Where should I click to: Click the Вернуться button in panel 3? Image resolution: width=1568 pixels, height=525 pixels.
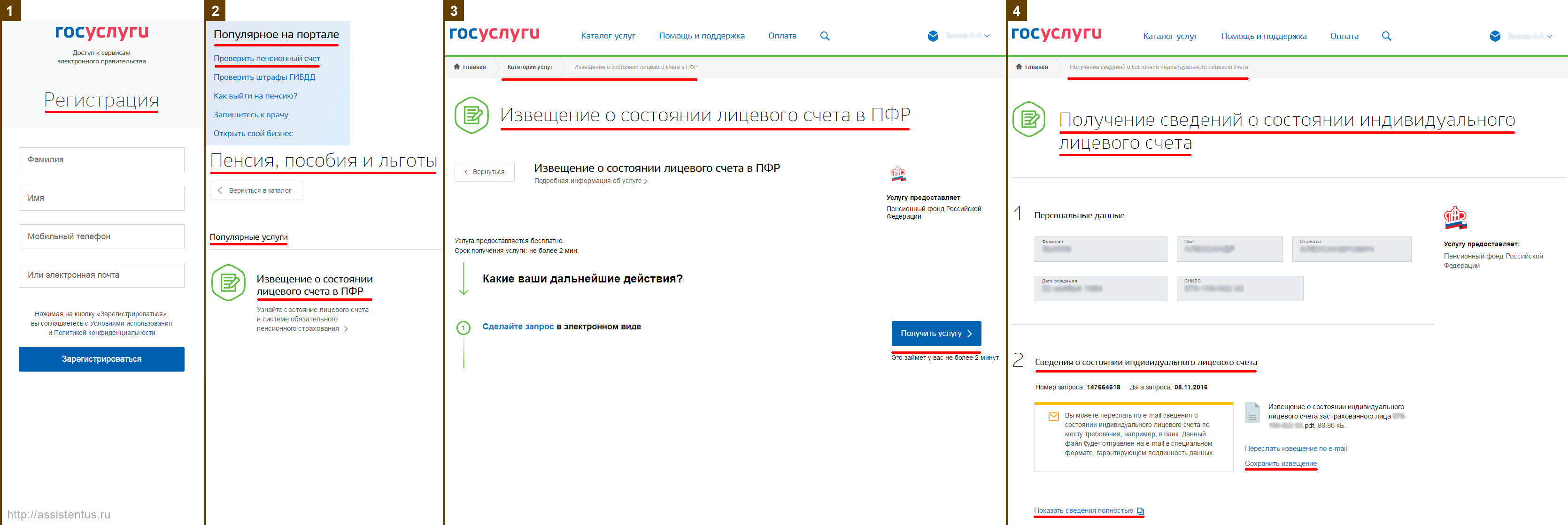(485, 172)
